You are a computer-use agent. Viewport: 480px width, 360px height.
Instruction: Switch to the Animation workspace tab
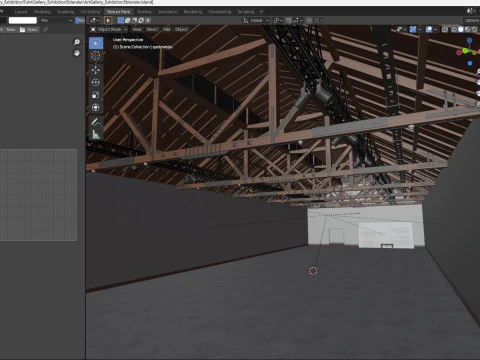tap(167, 12)
